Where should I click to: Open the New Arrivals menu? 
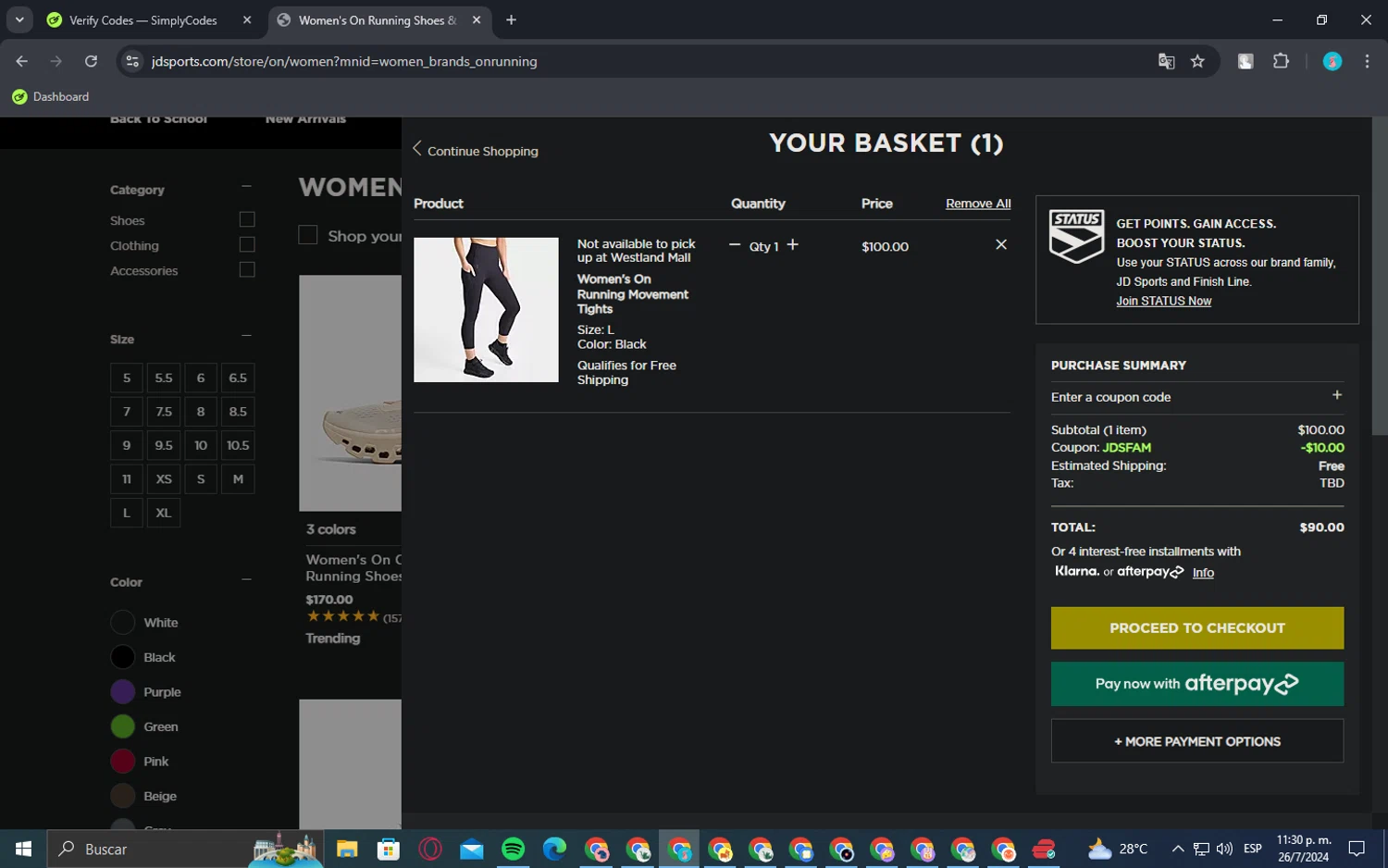pyautogui.click(x=305, y=119)
